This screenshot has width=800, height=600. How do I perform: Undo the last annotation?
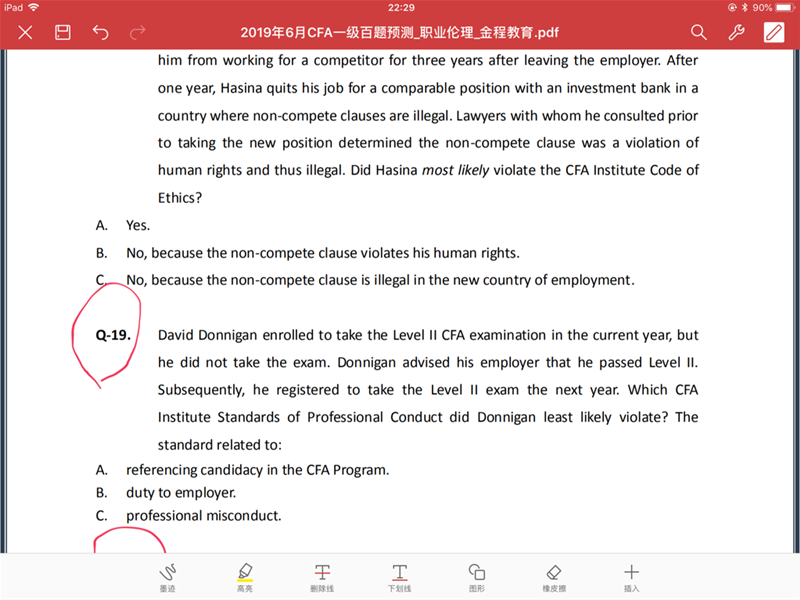tap(101, 33)
